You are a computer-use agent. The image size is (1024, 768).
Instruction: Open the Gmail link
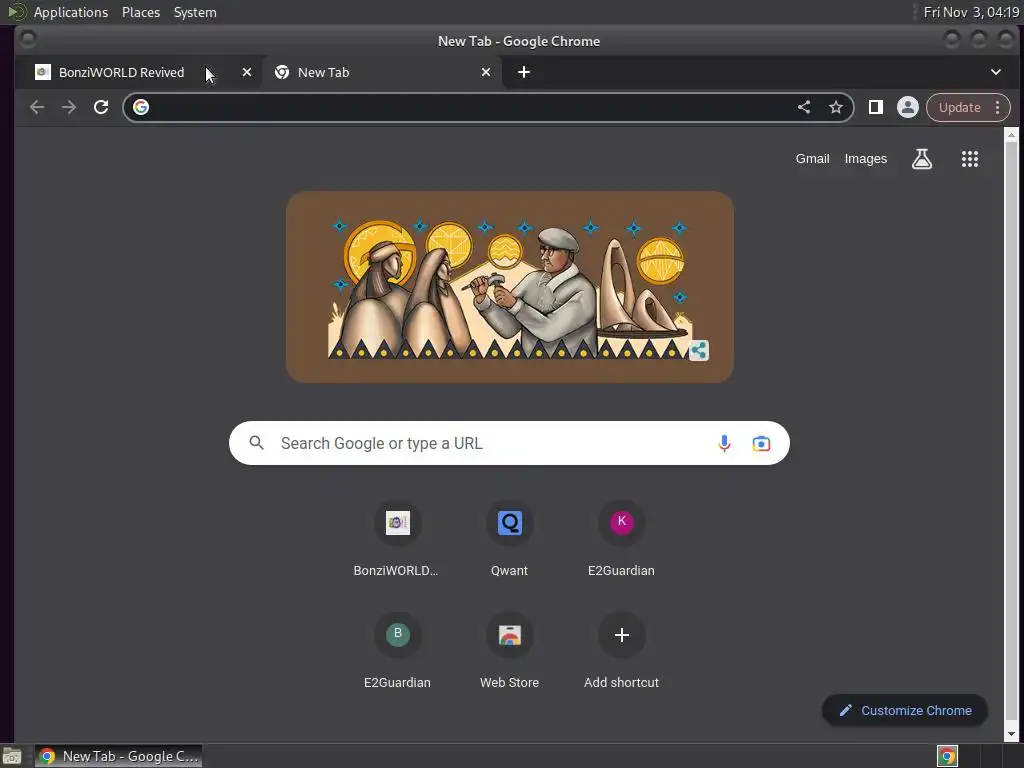pos(812,159)
